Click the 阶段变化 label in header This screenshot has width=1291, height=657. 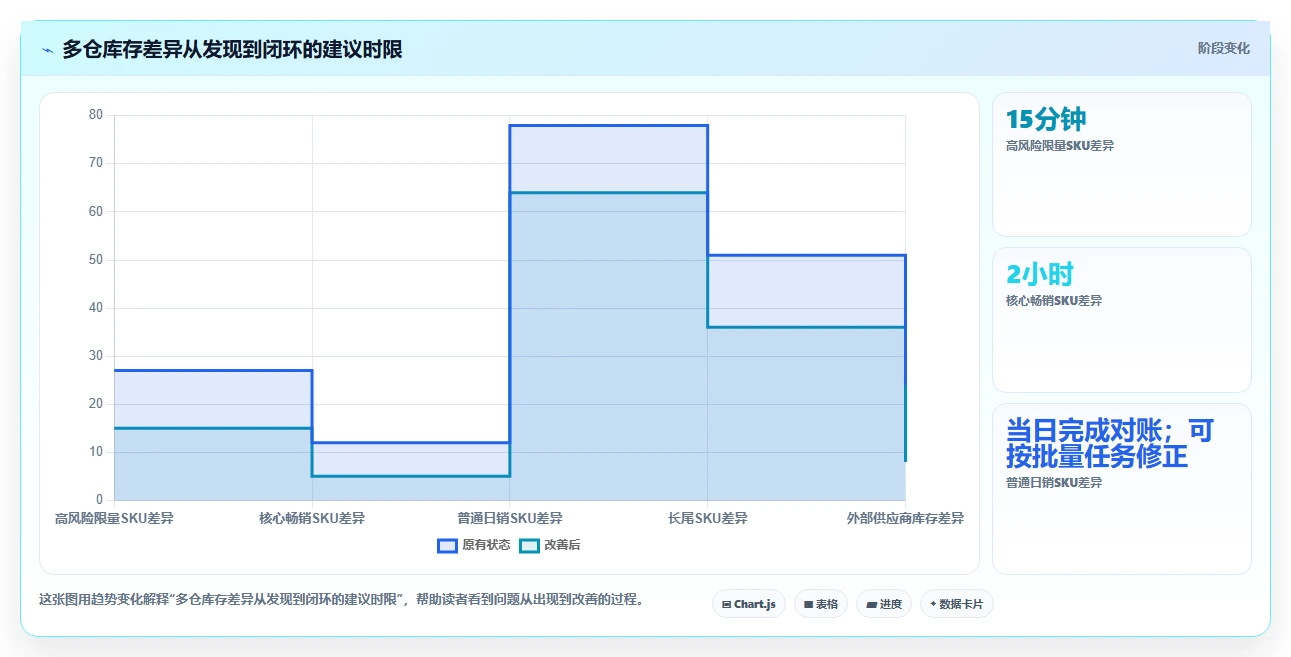click(x=1224, y=48)
